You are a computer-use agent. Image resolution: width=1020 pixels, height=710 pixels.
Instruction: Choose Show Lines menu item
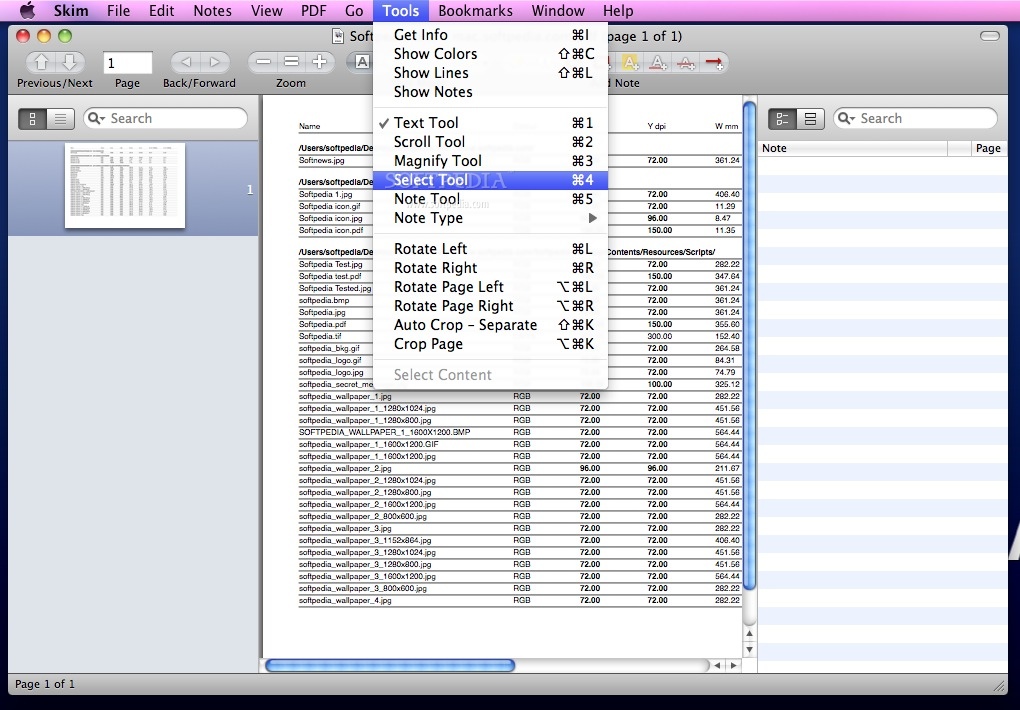click(x=490, y=73)
